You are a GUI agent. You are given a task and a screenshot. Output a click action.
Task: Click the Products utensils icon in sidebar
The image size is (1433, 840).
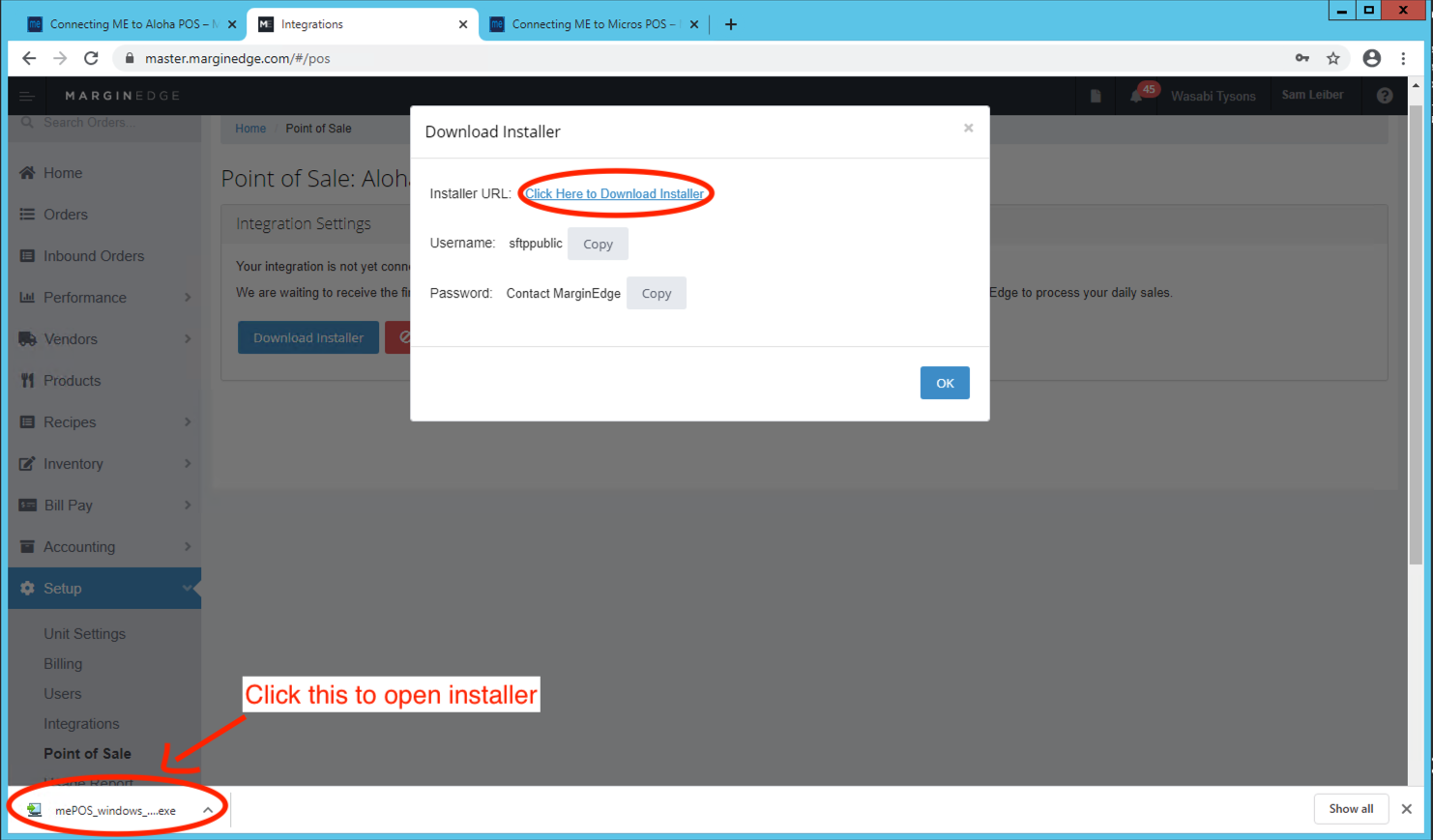tap(27, 381)
